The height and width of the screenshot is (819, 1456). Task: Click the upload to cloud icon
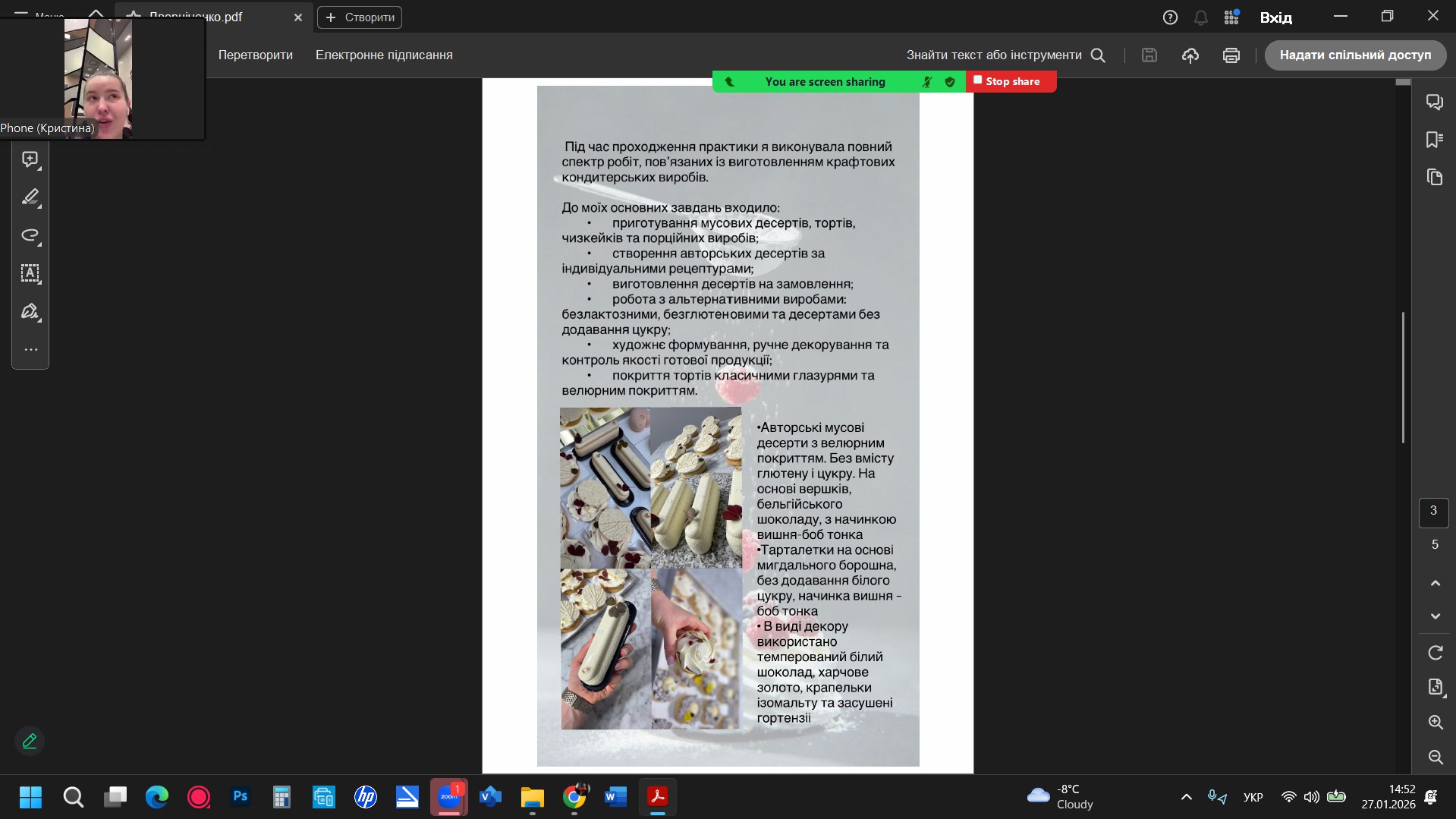coord(1190,55)
